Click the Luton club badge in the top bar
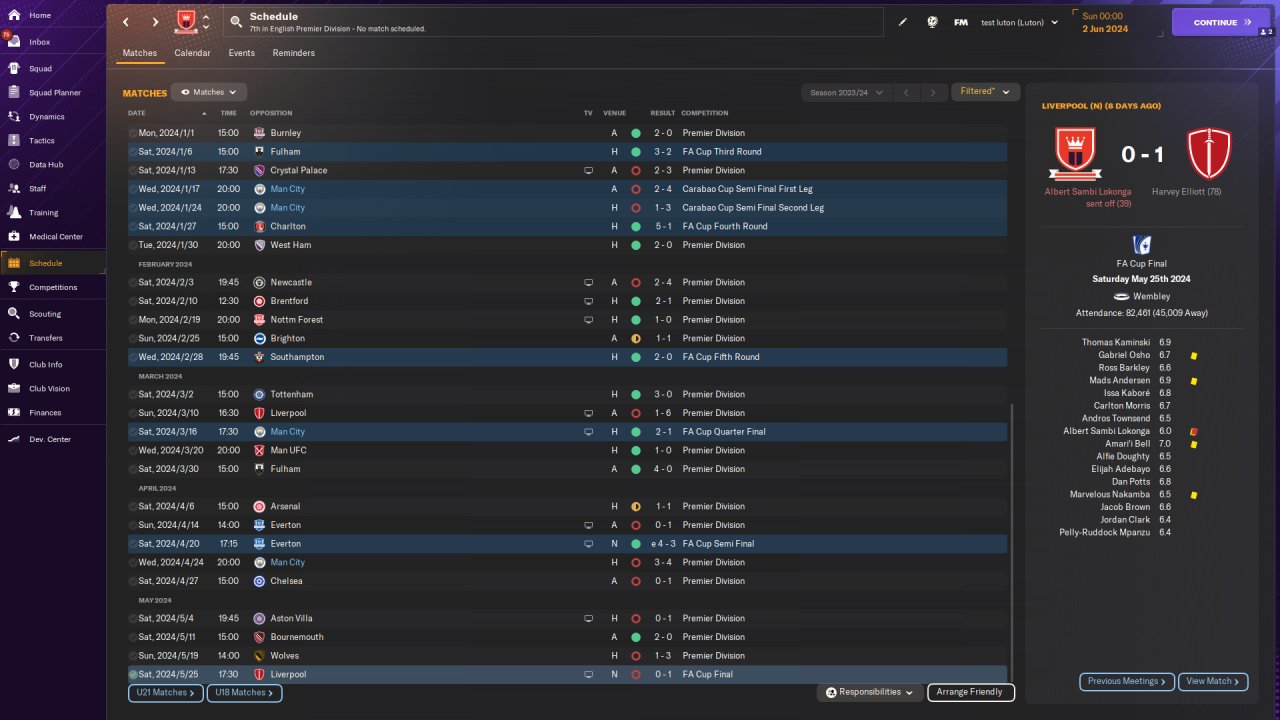This screenshot has width=1280, height=720. click(186, 21)
